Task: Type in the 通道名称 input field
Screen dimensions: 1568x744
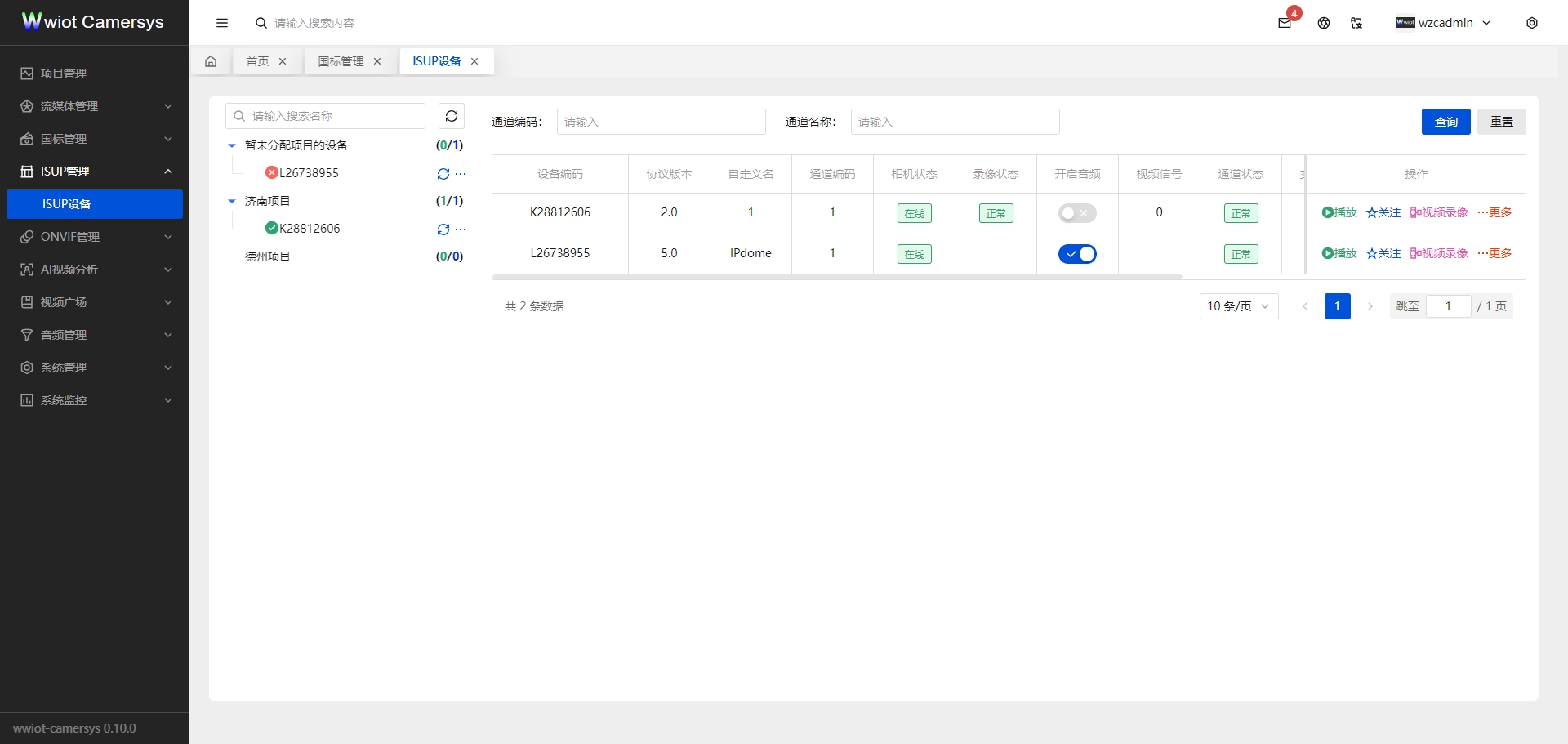Action: tap(955, 121)
